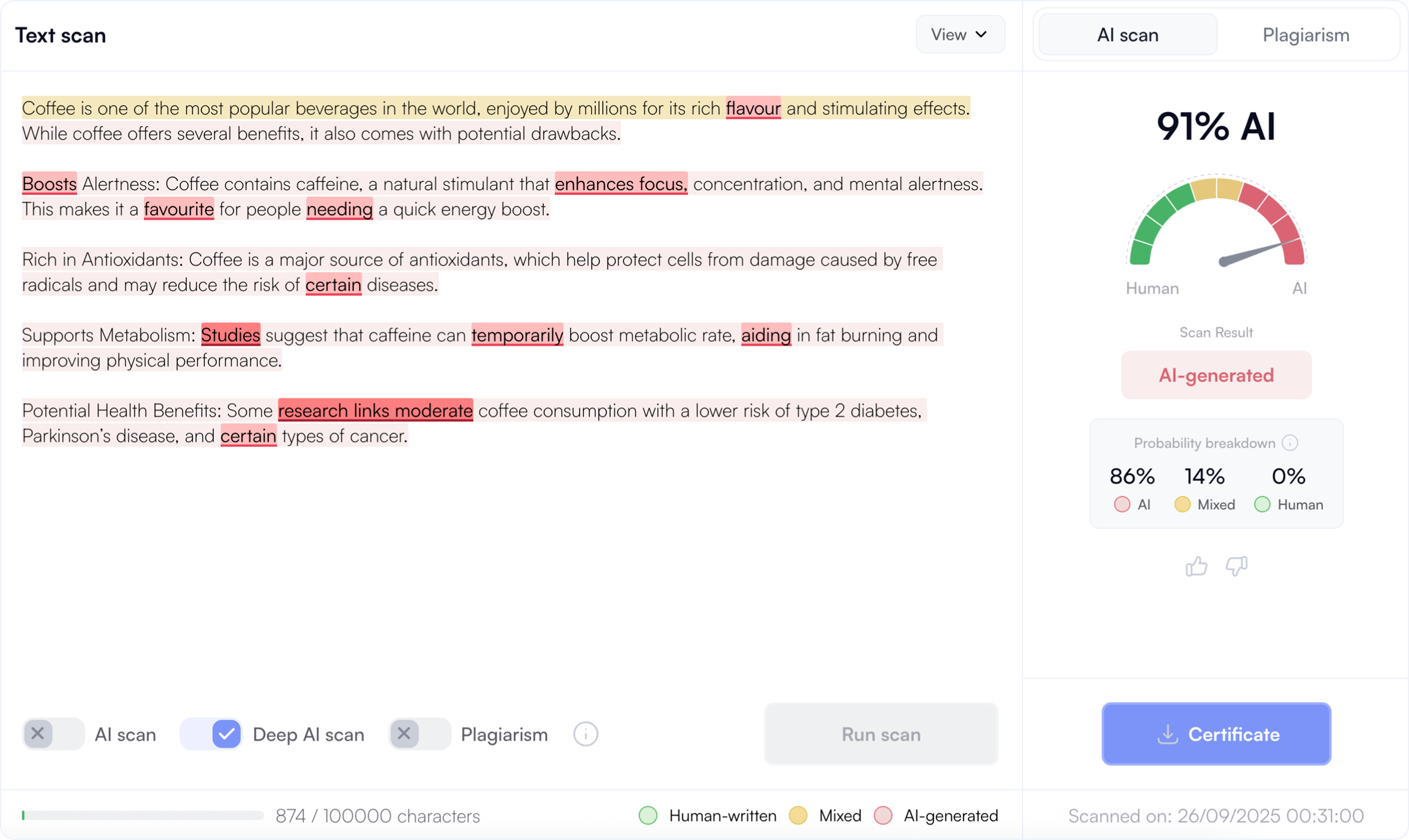This screenshot has height=840, width=1409.
Task: Click the yellow Mixed legend dot
Action: [x=798, y=816]
